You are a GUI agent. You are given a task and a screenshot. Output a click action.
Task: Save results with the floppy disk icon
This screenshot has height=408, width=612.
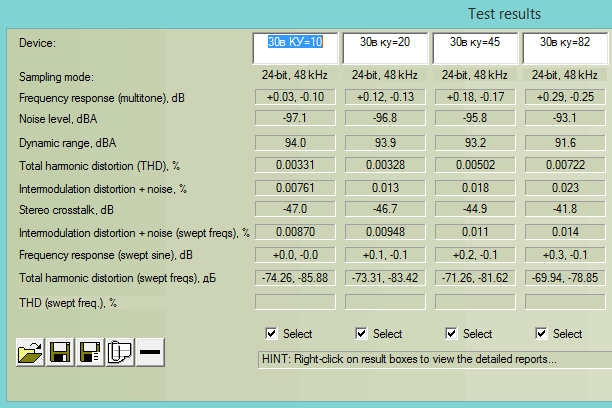[x=60, y=353]
